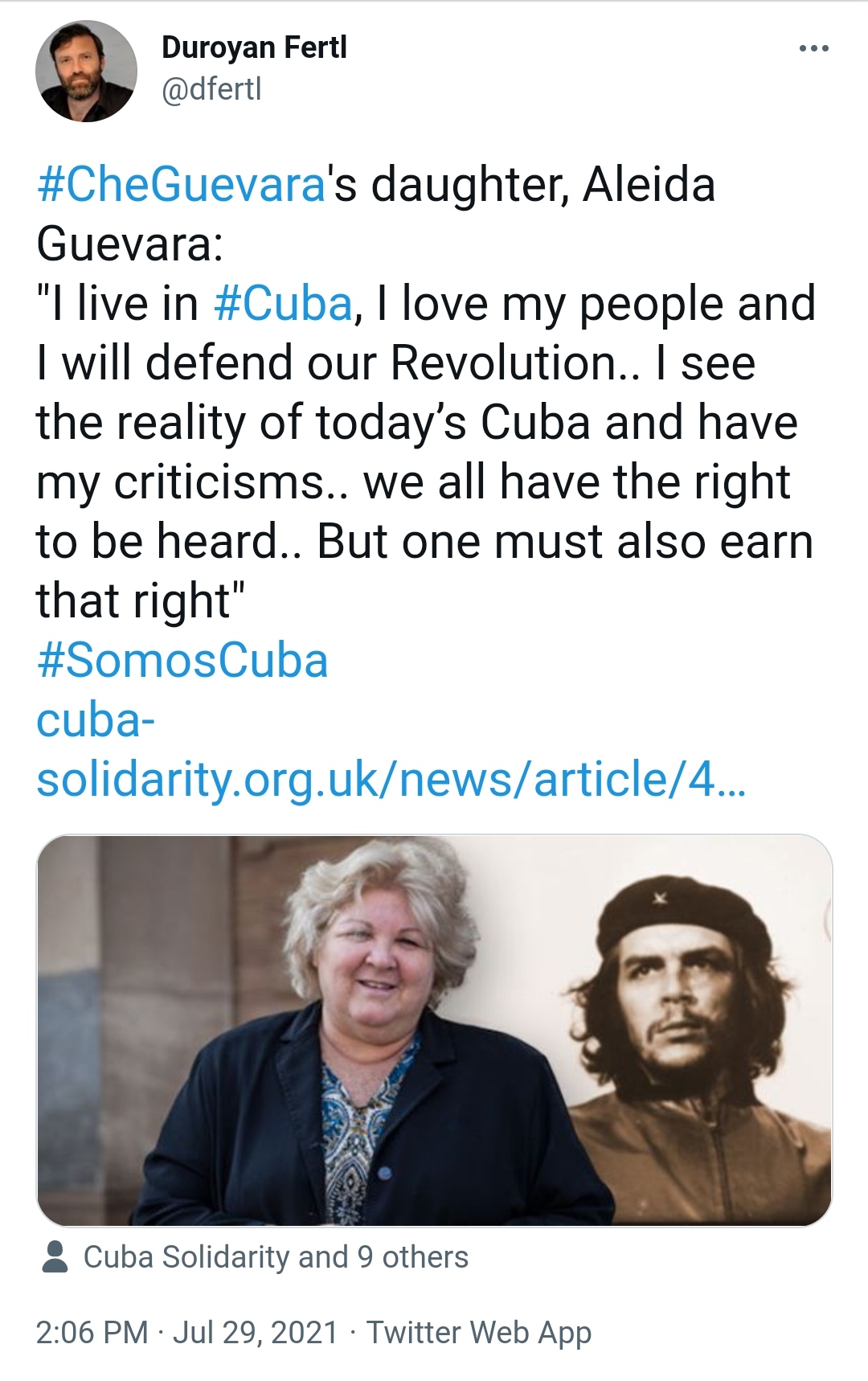868x1381 pixels.
Task: Open Duroyan Fertl's profile avatar
Action: [86, 72]
